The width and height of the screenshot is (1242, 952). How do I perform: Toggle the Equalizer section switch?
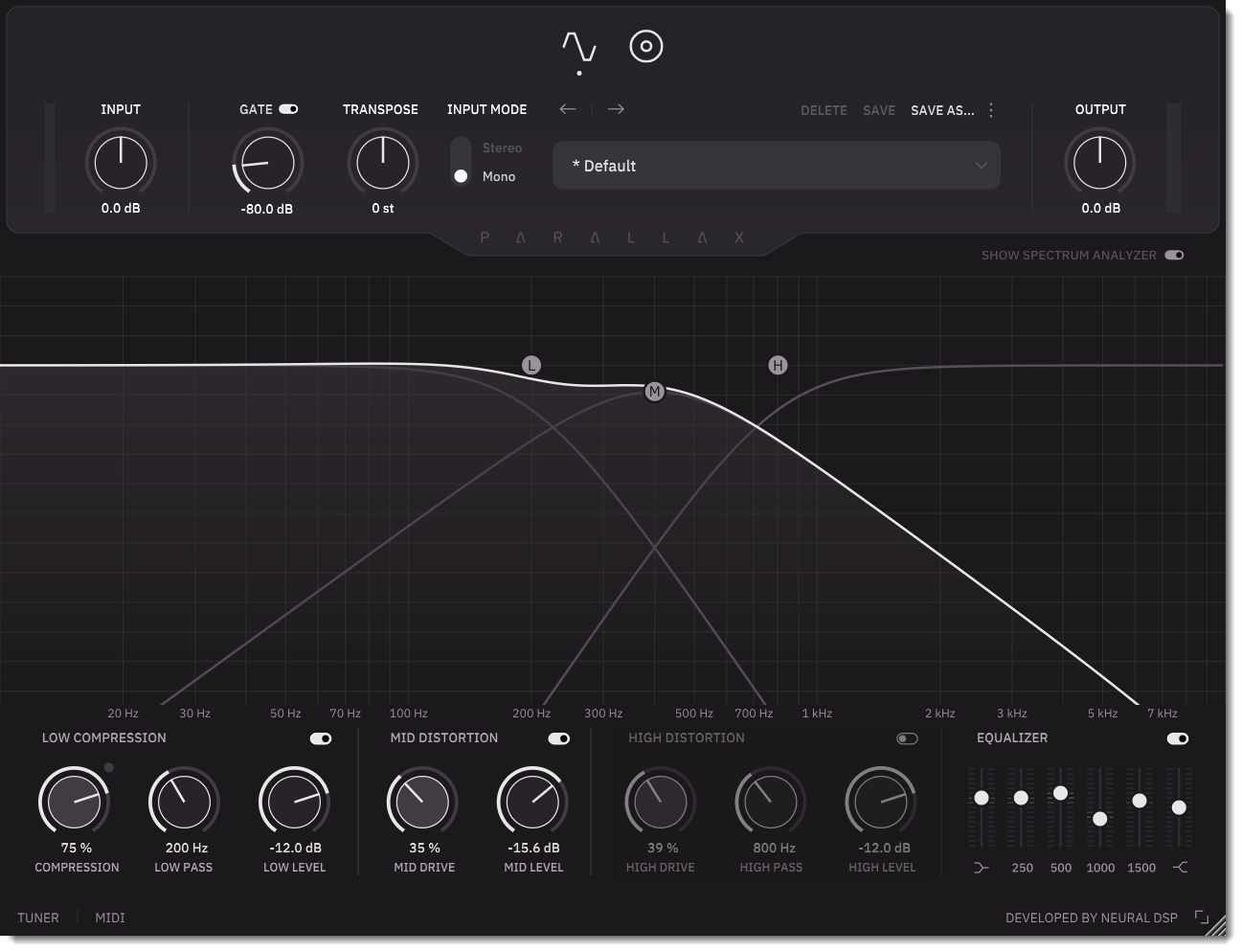coord(1178,738)
